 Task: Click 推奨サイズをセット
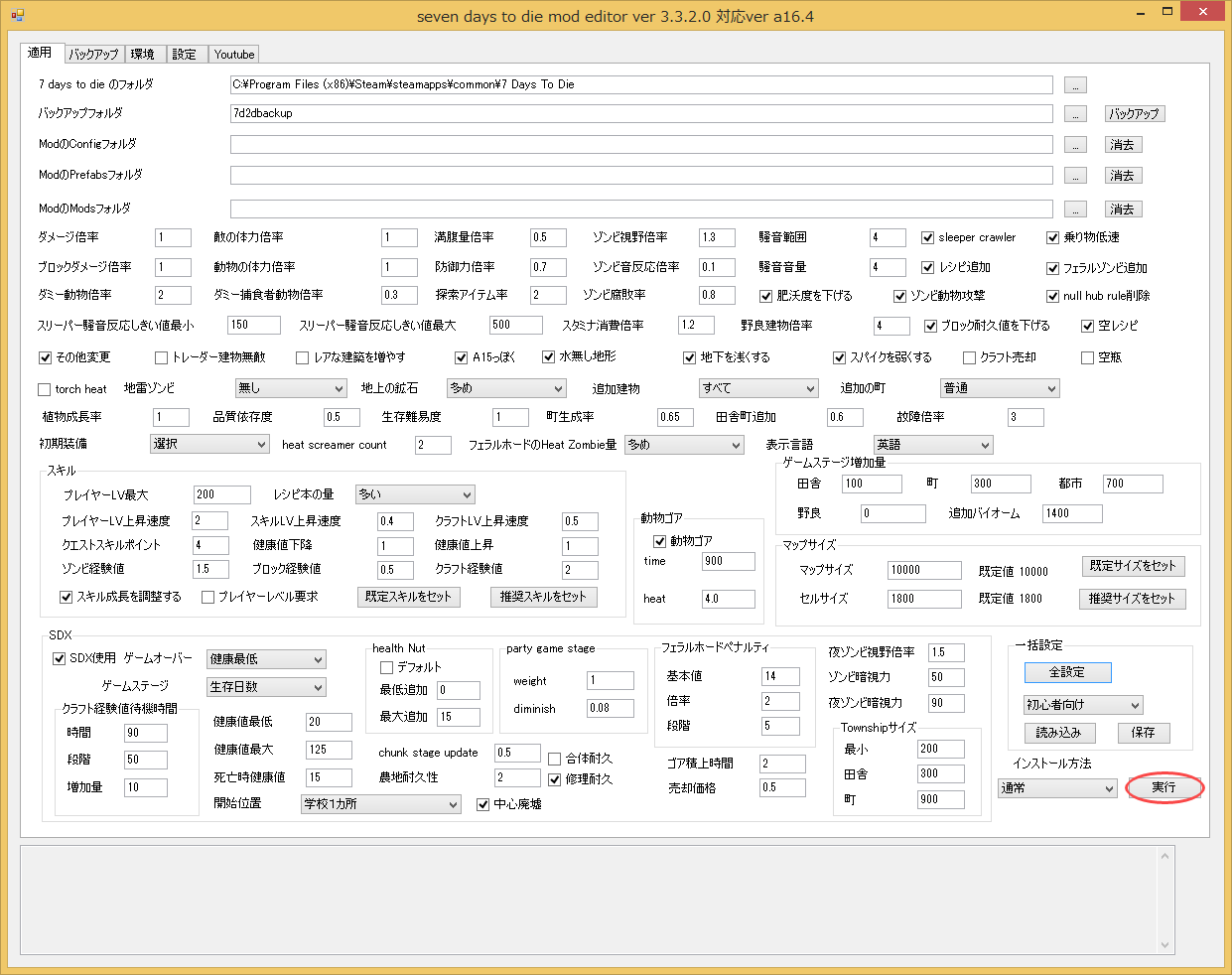1132,599
